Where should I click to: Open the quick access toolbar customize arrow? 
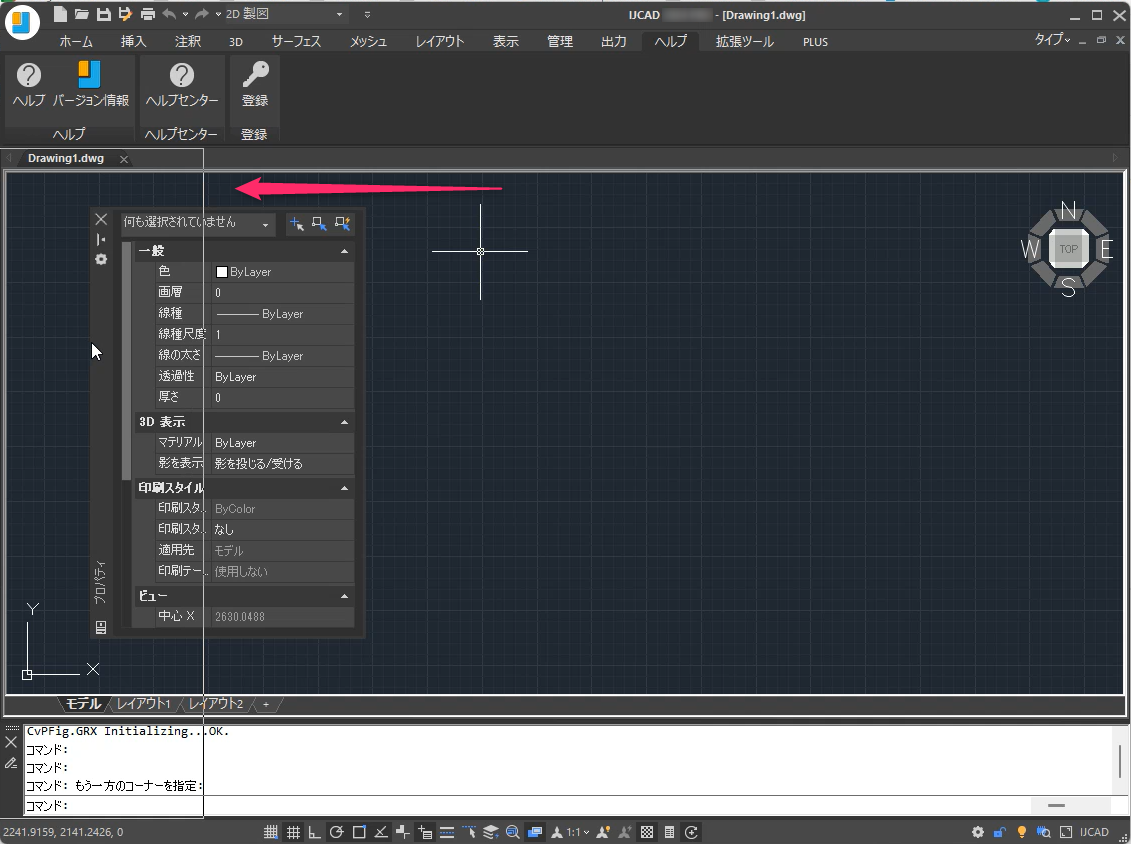pyautogui.click(x=367, y=14)
